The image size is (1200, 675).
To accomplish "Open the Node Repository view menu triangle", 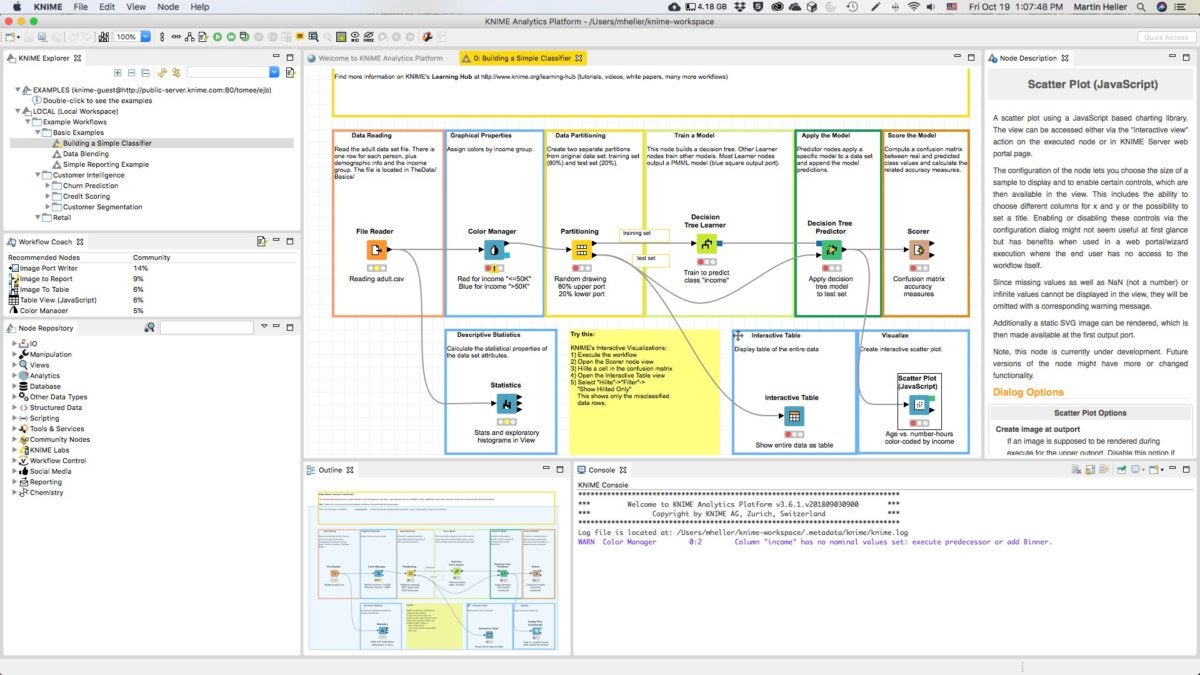I will coord(264,327).
